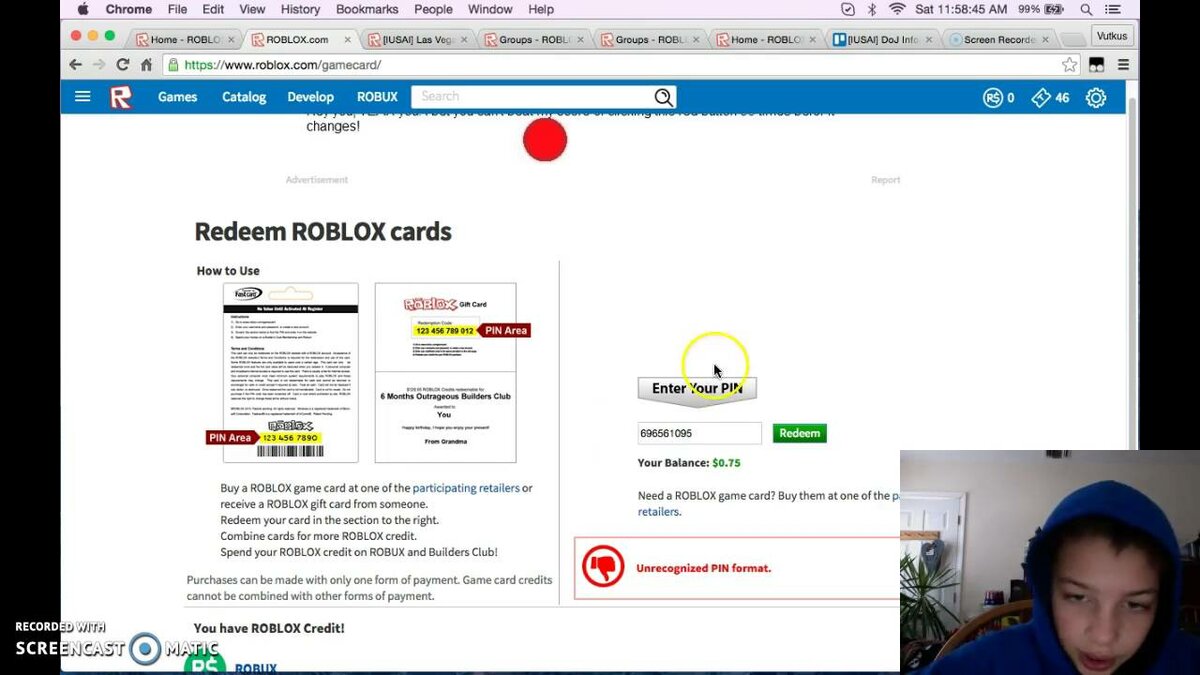Open the Chrome menu three-line icon
Image resolution: width=1200 pixels, height=675 pixels.
click(1123, 65)
